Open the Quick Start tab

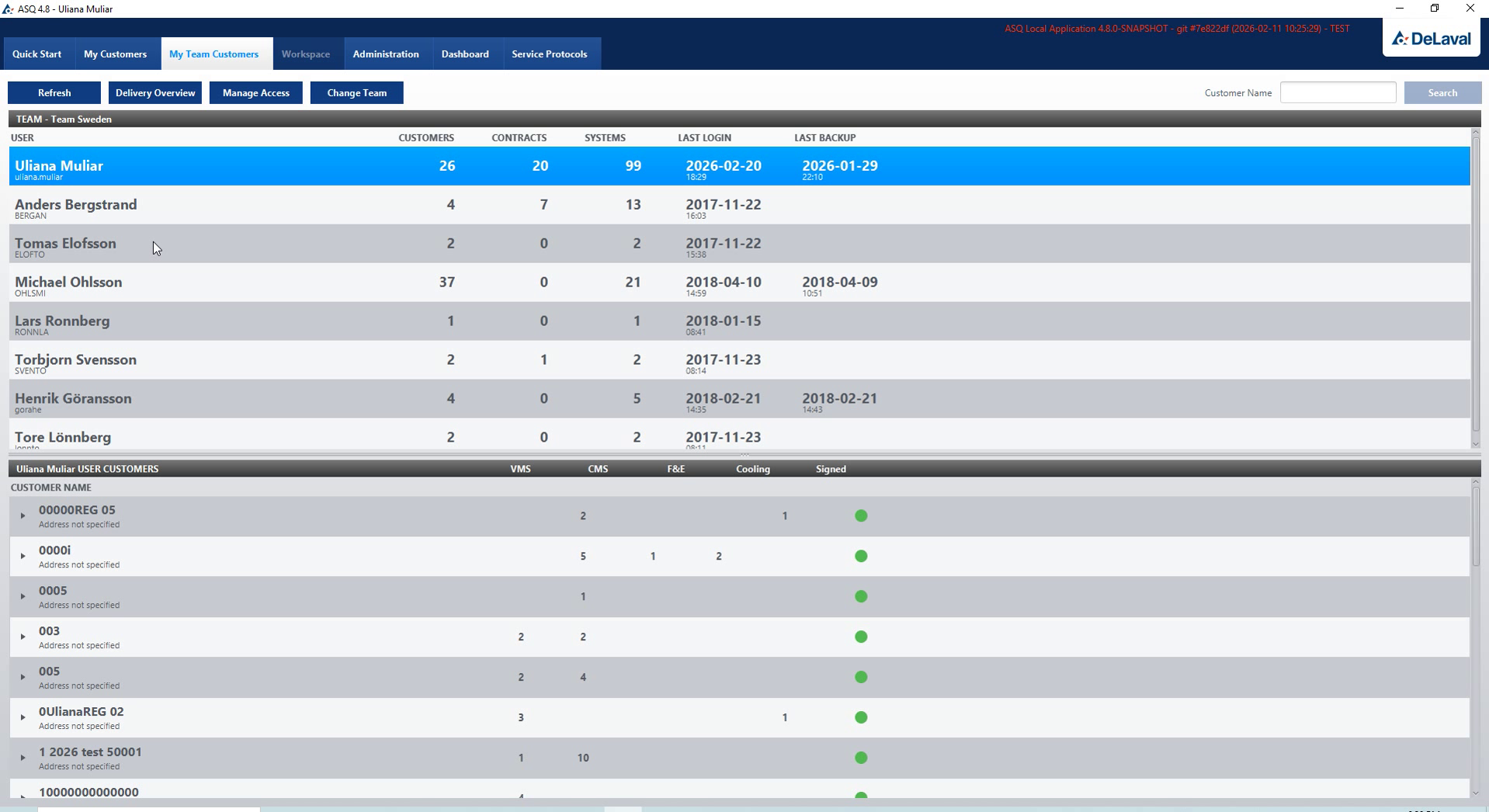[x=36, y=54]
